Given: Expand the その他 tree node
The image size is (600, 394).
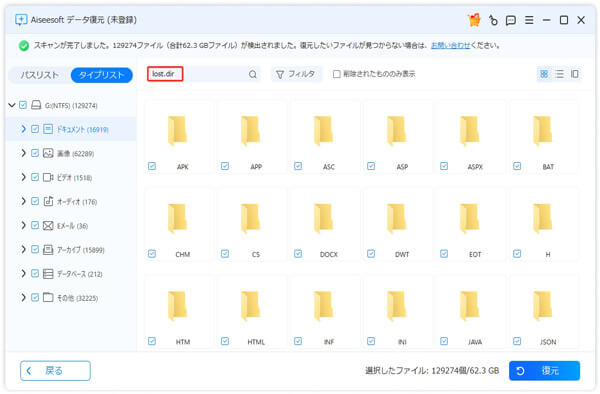Looking at the screenshot, I should [23, 297].
